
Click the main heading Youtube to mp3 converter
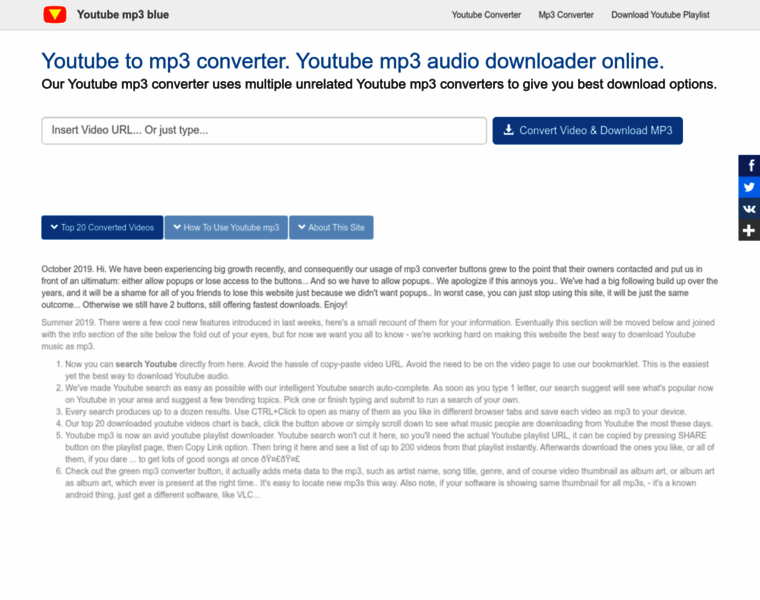point(352,61)
